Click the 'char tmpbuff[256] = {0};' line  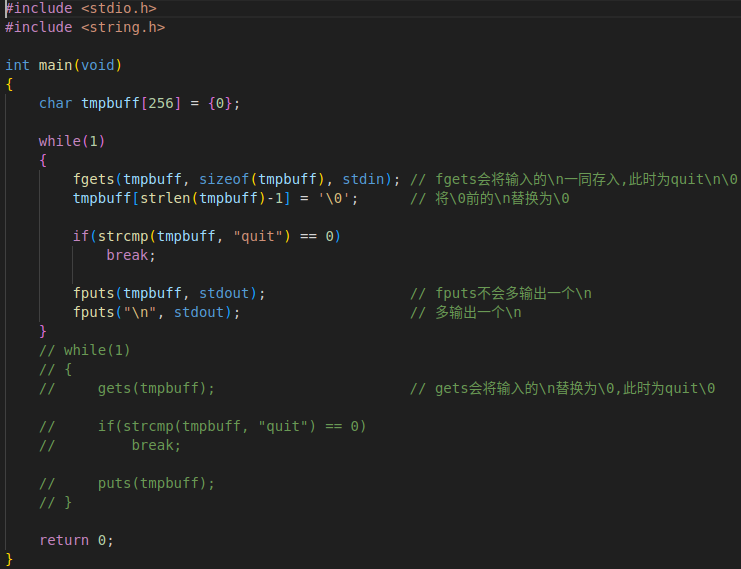click(x=139, y=103)
